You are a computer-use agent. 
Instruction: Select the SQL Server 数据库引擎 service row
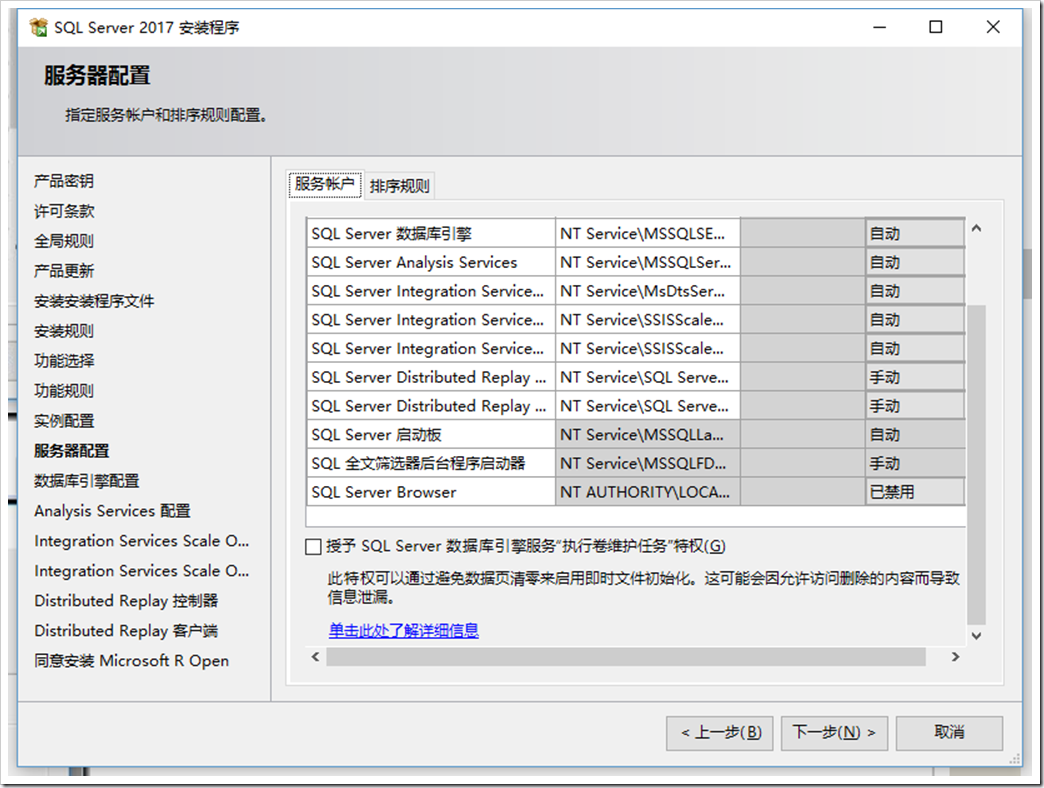click(x=431, y=234)
